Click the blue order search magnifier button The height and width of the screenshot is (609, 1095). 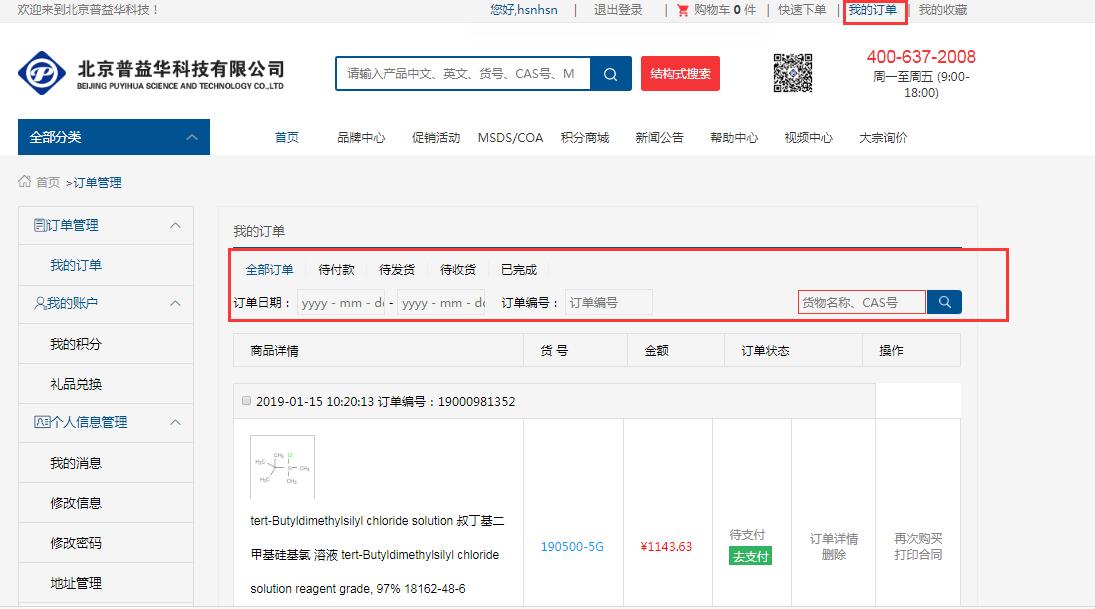click(x=944, y=302)
